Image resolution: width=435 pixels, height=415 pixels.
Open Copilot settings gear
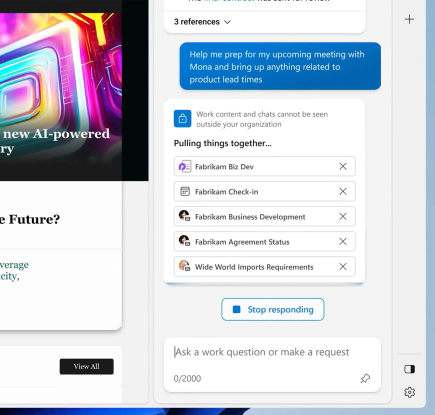click(410, 392)
